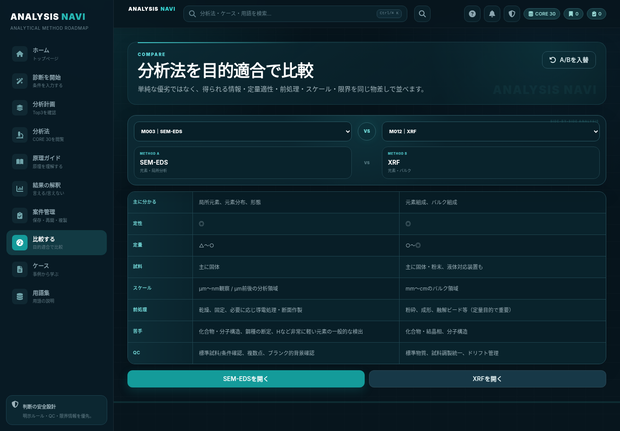Open the 原理ガイド book icon
This screenshot has height=431, width=620.
click(19, 161)
